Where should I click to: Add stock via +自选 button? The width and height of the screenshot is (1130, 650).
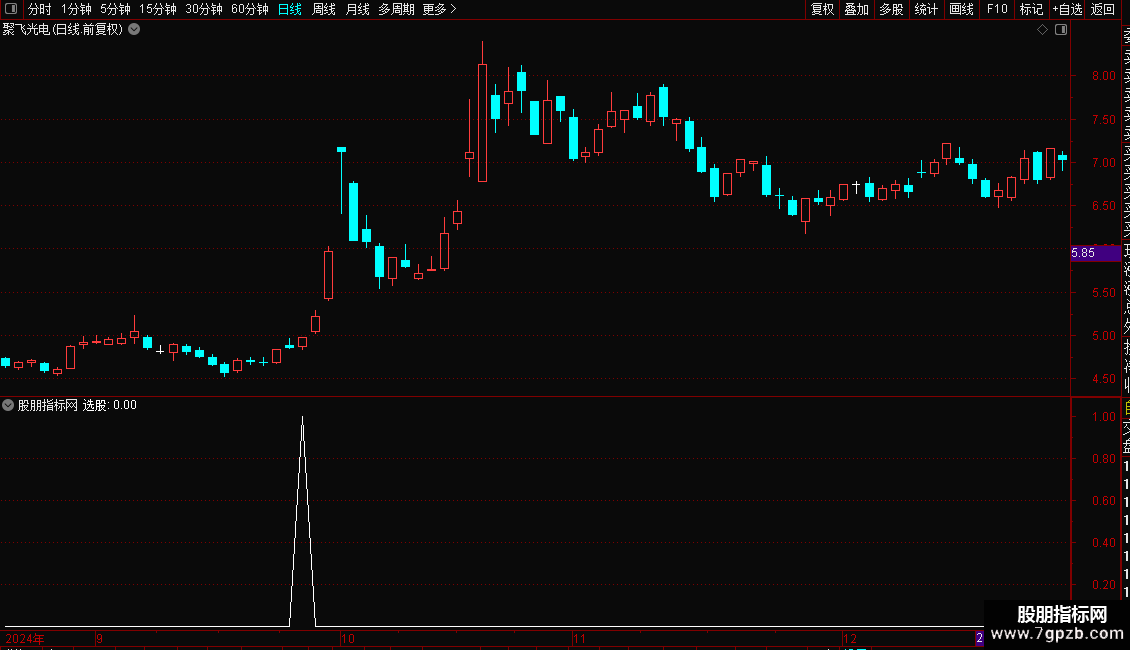[x=1067, y=9]
